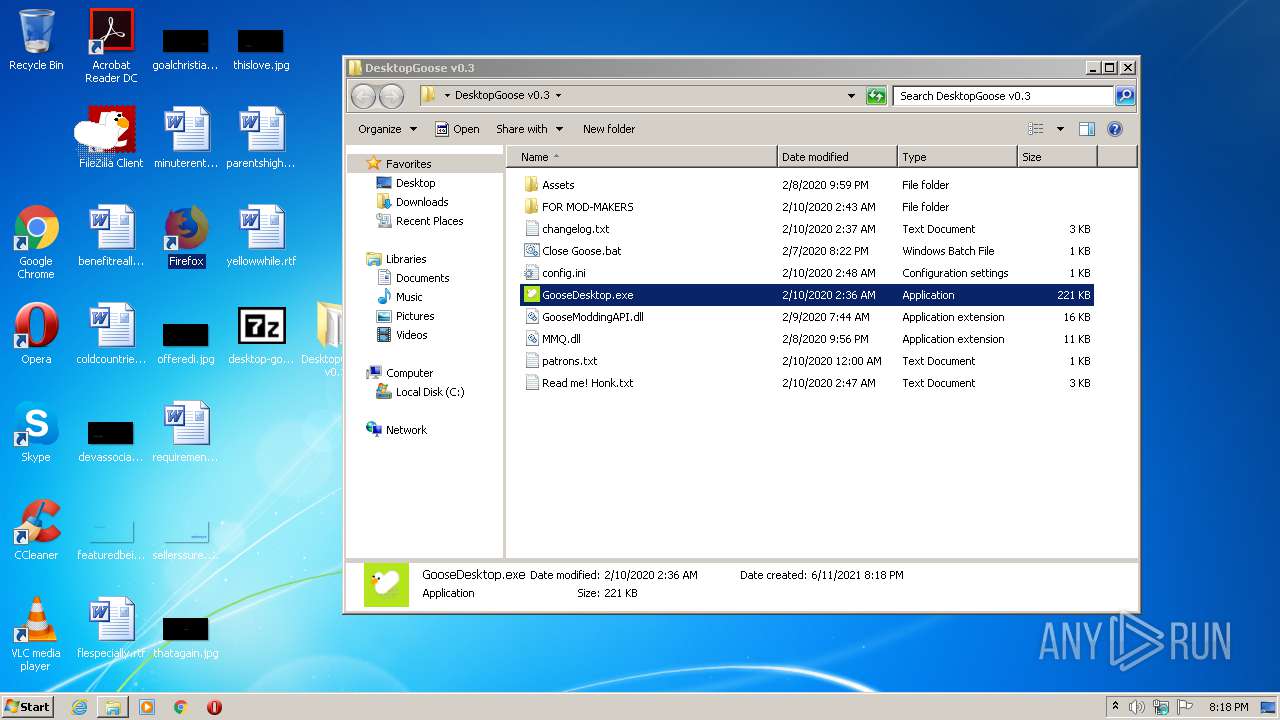Sort by Size column header
This screenshot has width=1280, height=720.
coord(1057,157)
